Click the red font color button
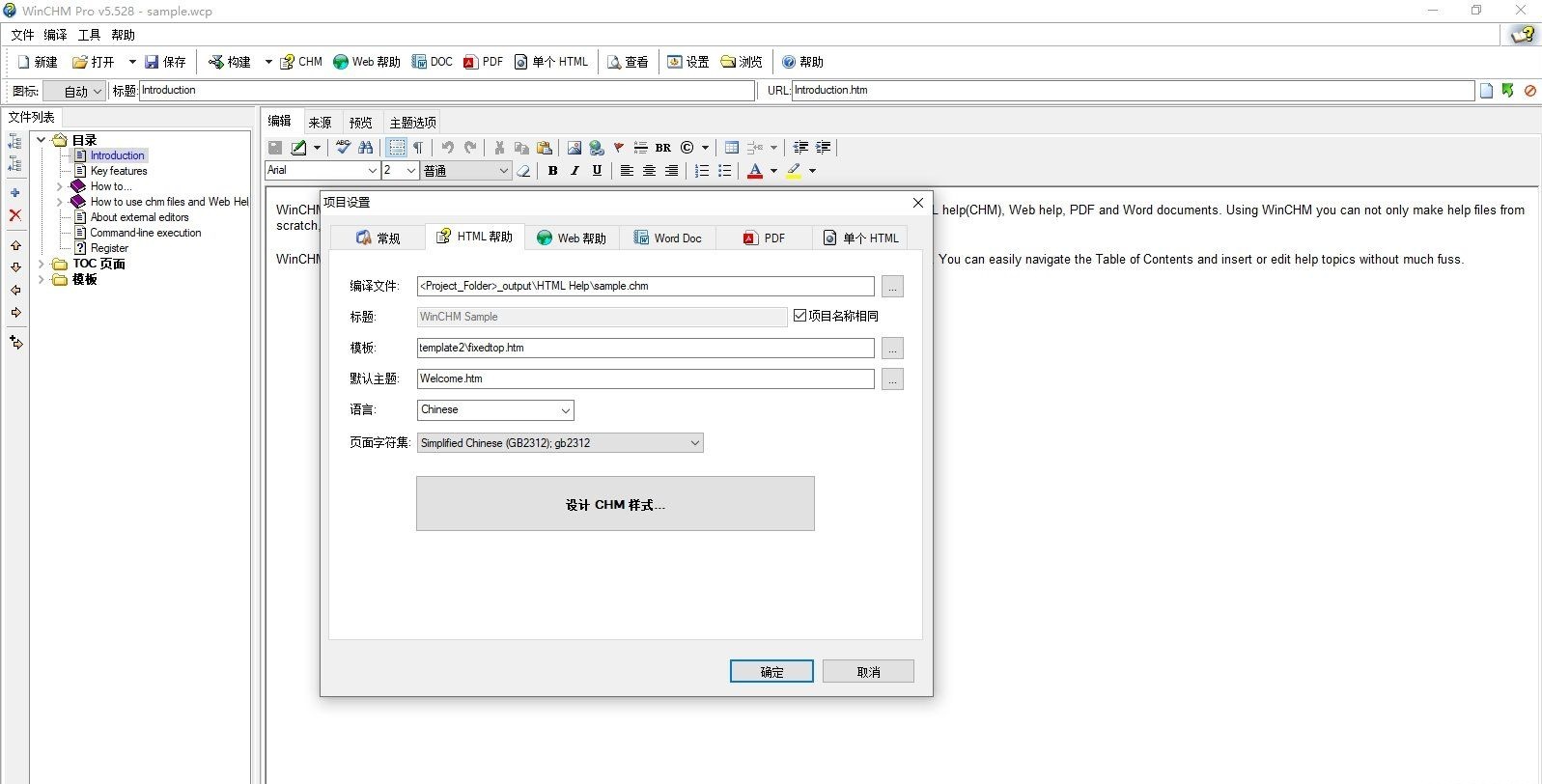Screen dimensions: 1542x784 [x=755, y=171]
